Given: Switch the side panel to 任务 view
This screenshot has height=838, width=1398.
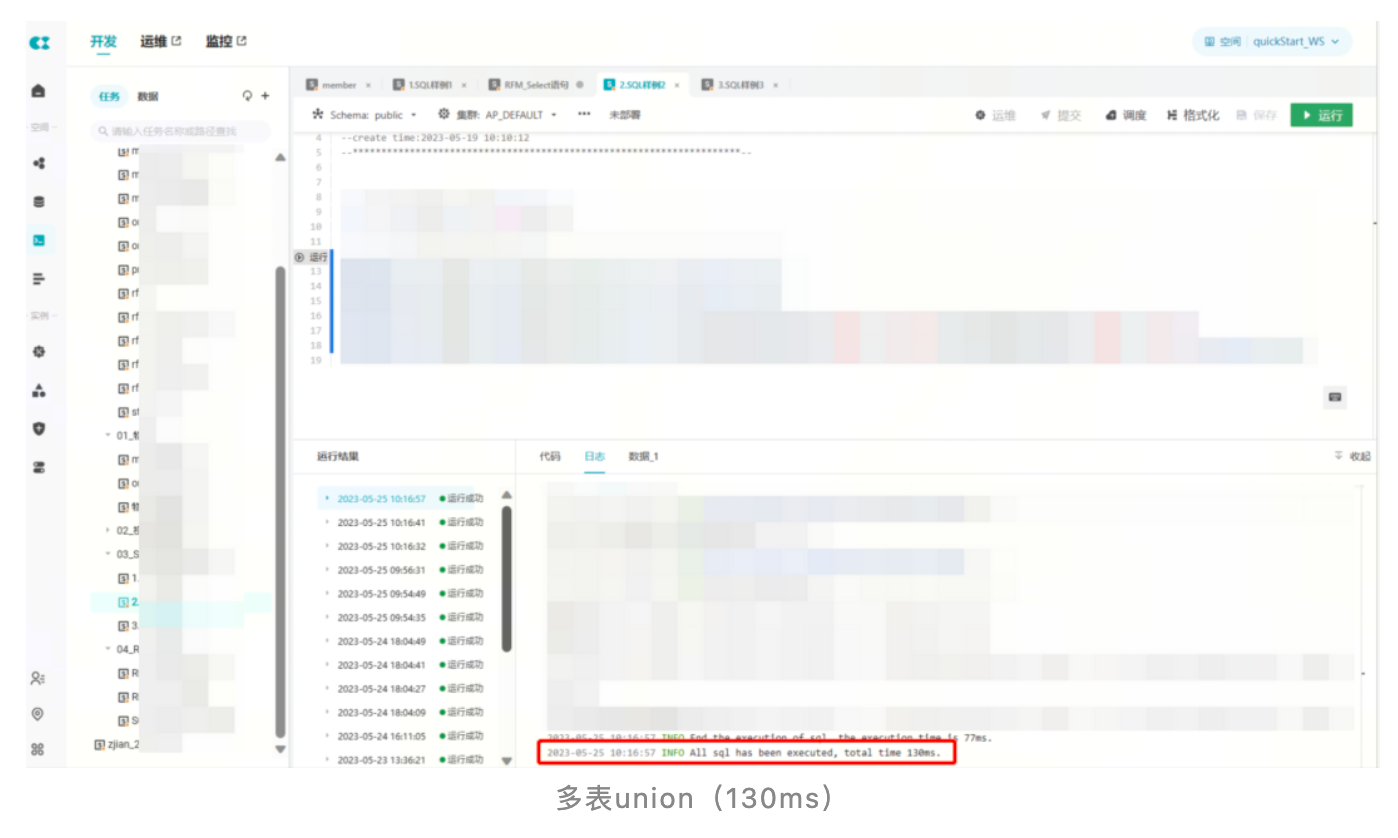Looking at the screenshot, I should (109, 96).
